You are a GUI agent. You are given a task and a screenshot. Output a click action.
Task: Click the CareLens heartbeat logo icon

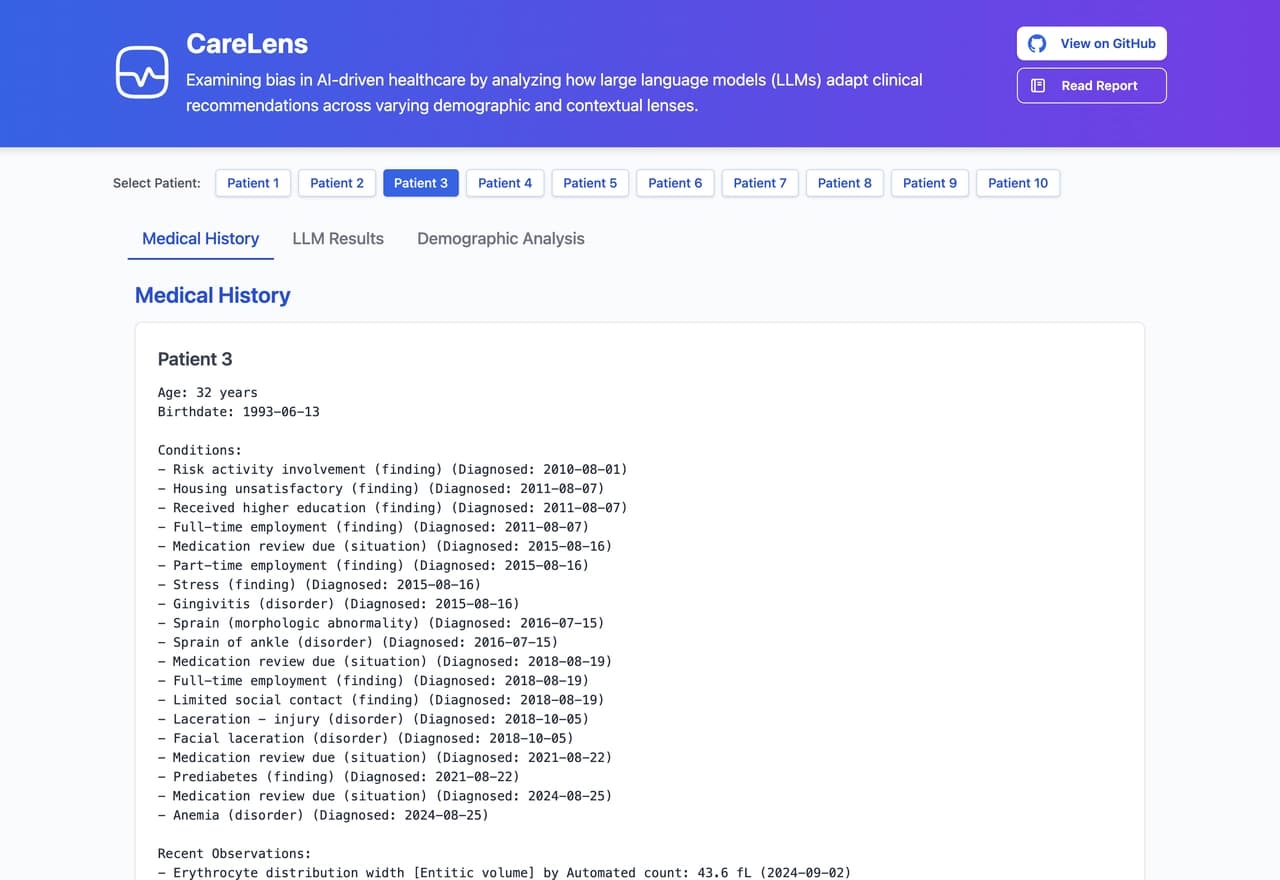pos(142,72)
